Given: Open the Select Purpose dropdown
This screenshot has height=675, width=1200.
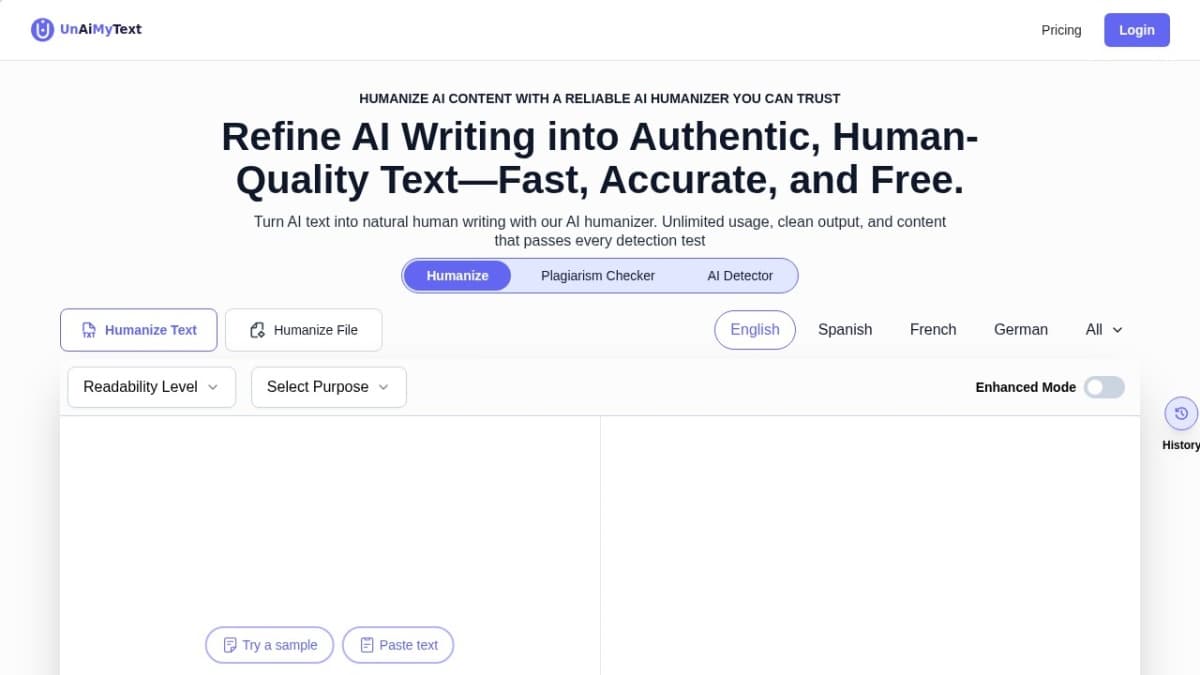Looking at the screenshot, I should click(328, 387).
